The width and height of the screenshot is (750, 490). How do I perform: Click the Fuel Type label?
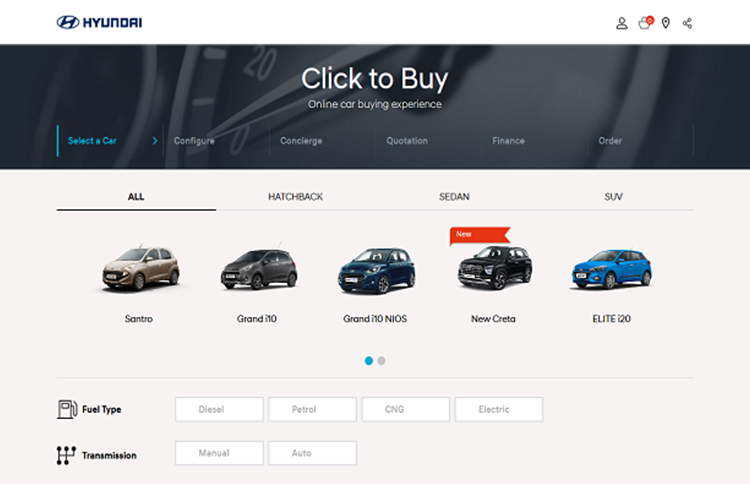click(x=101, y=410)
